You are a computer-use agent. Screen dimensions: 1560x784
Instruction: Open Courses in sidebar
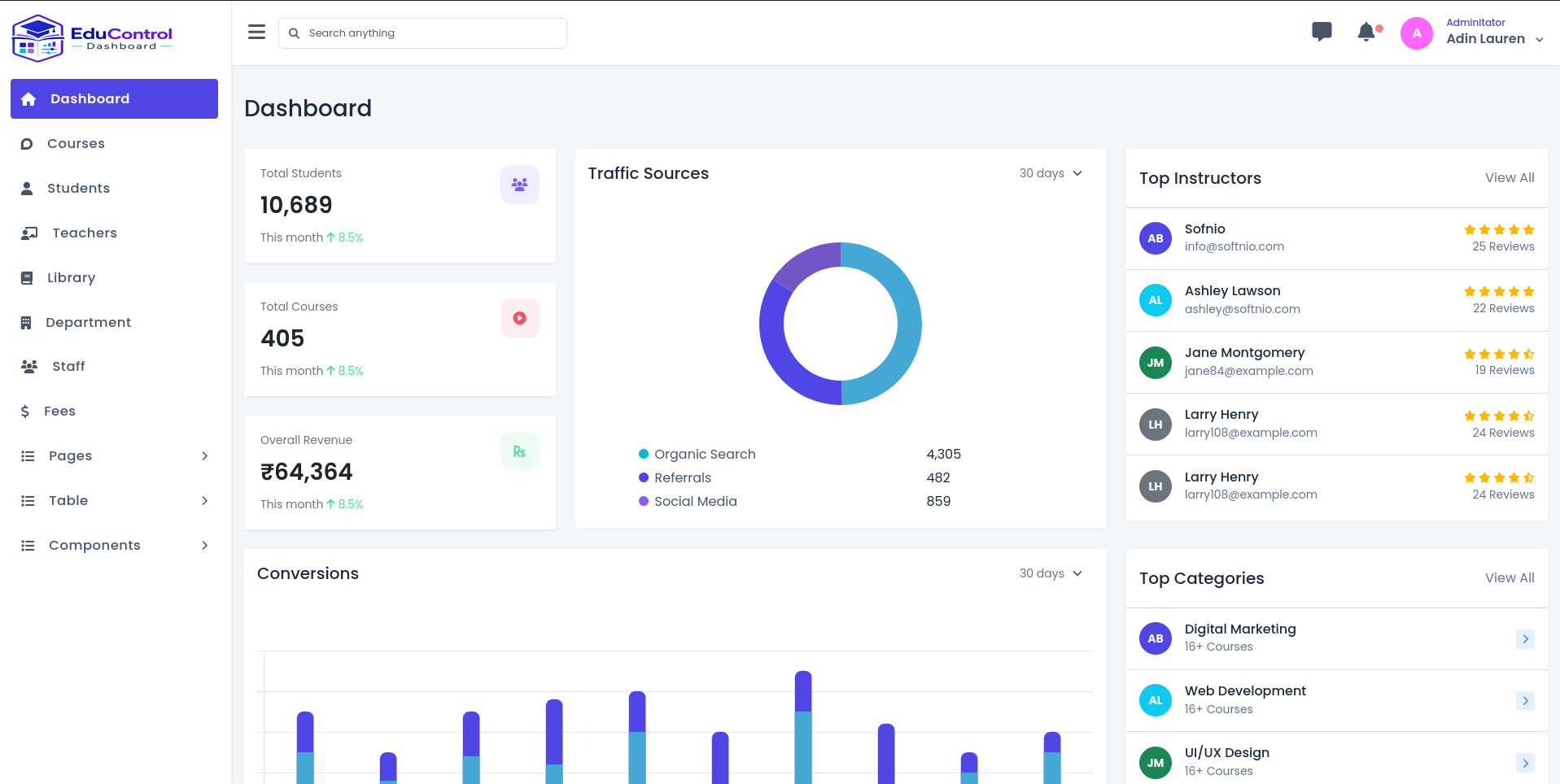tap(114, 143)
